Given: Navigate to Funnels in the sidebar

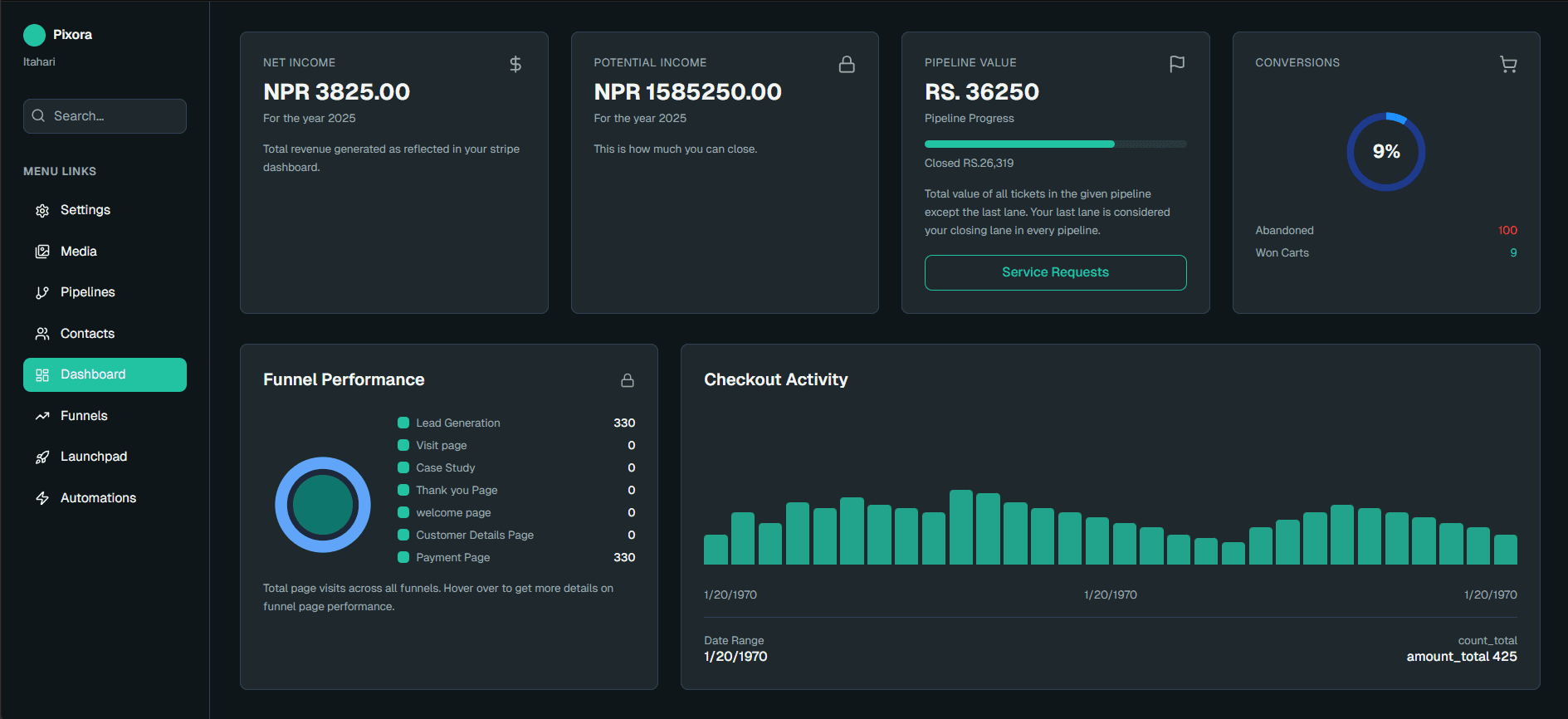Looking at the screenshot, I should point(84,416).
